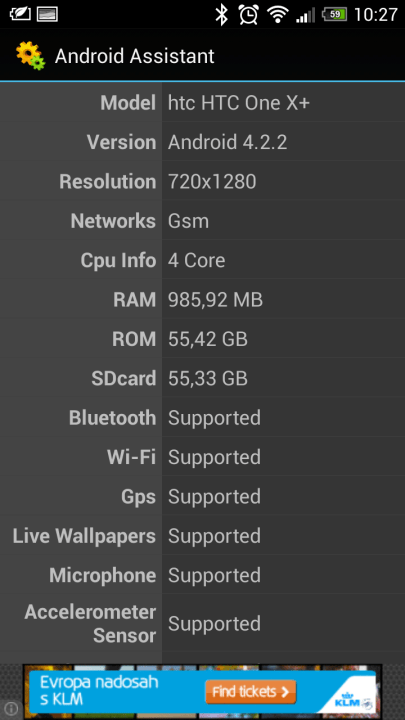Image resolution: width=405 pixels, height=720 pixels.
Task: Tap the screenshot notification icon
Action: click(47, 14)
